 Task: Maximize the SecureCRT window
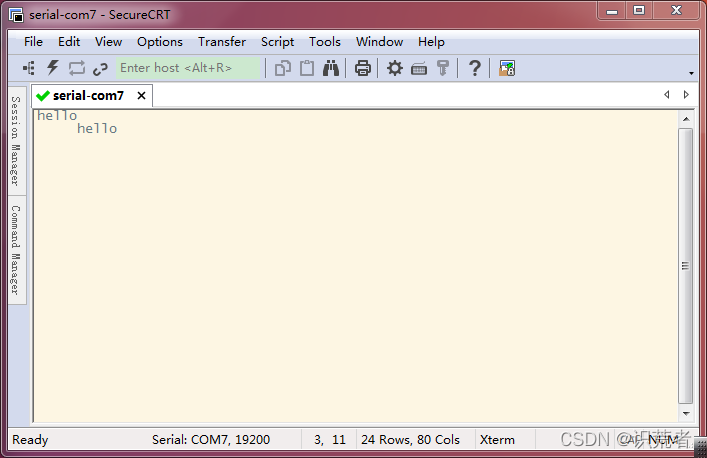pos(638,11)
